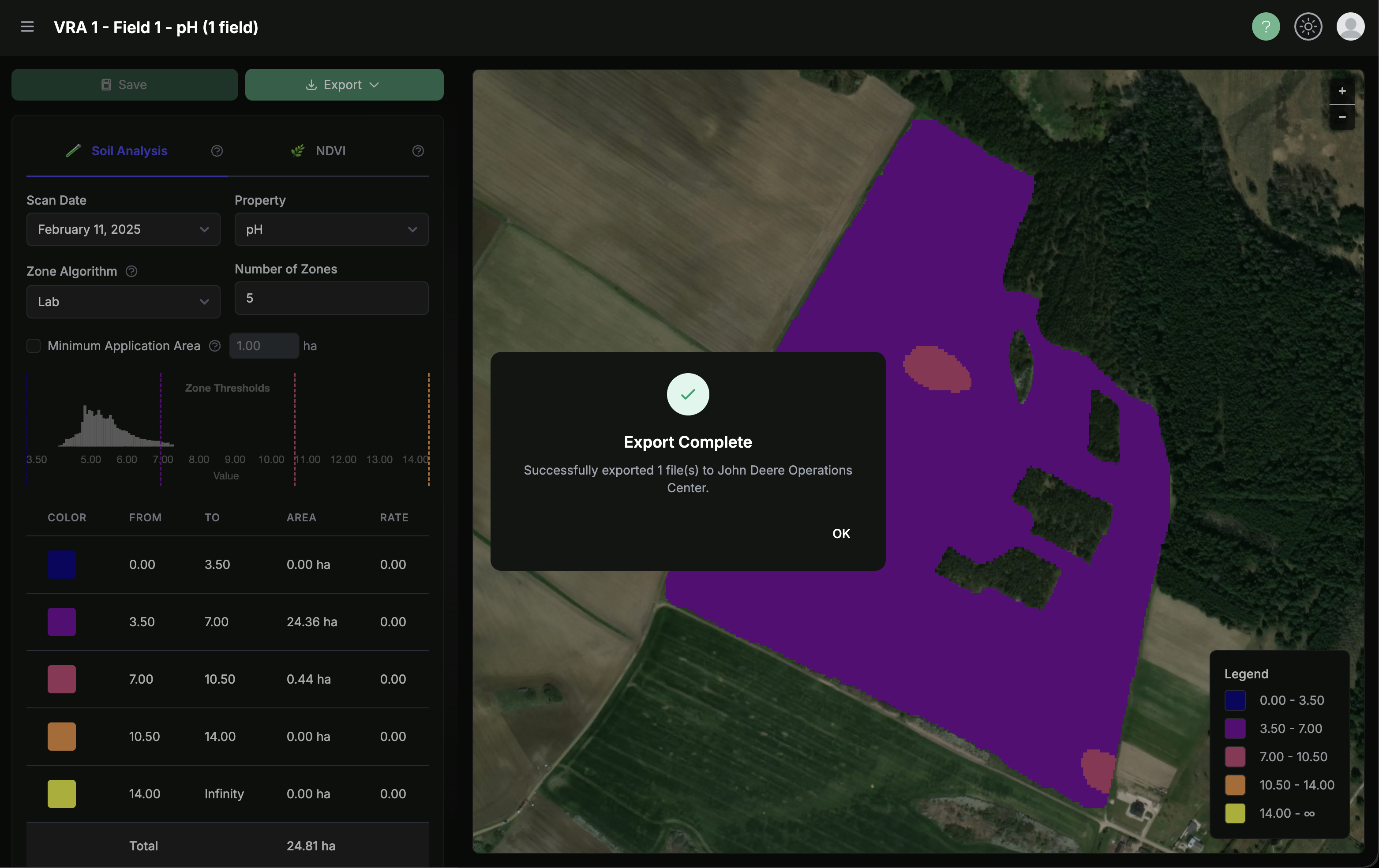Click the help icon next to Soil Analysis
The height and width of the screenshot is (868, 1379).
point(217,150)
